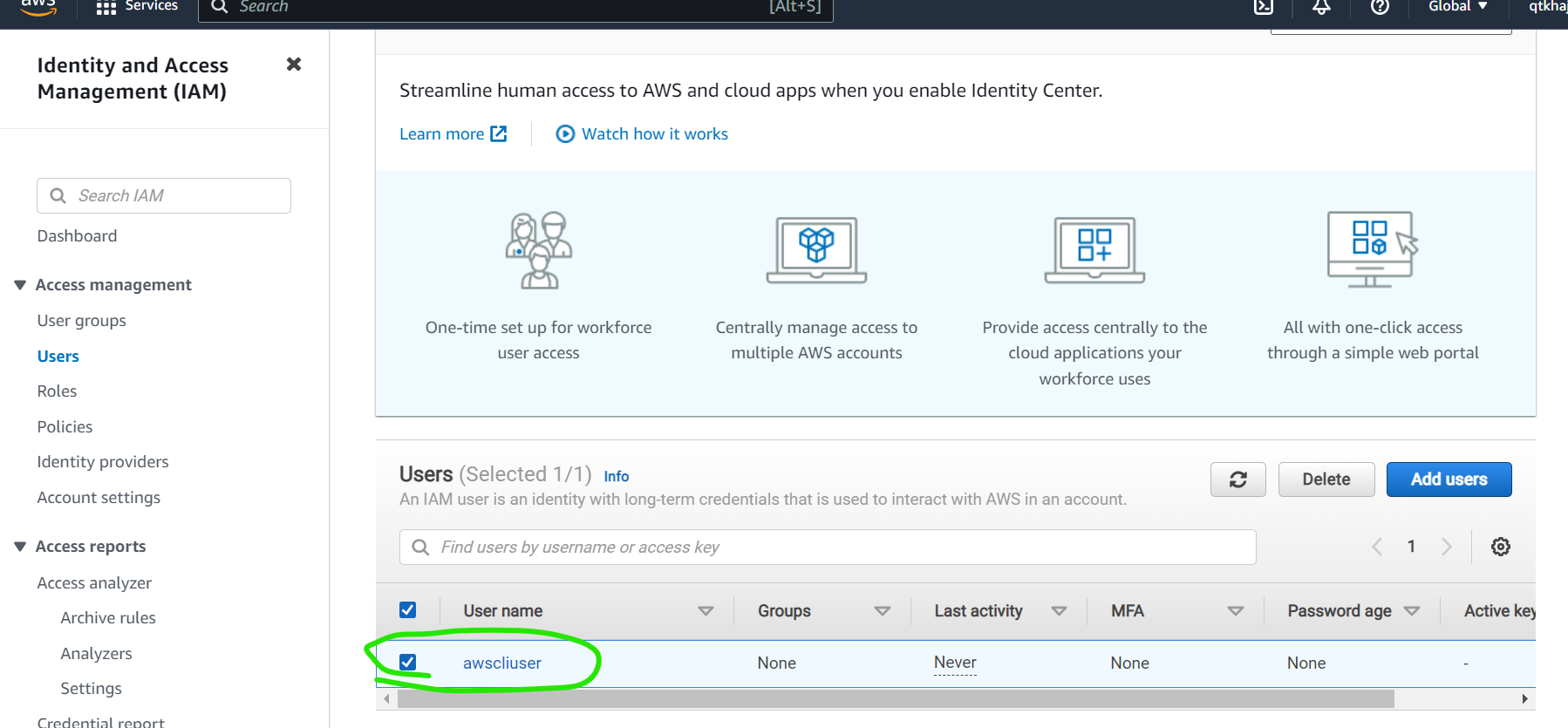
Task: Open the awscliuser user link
Action: tap(502, 663)
